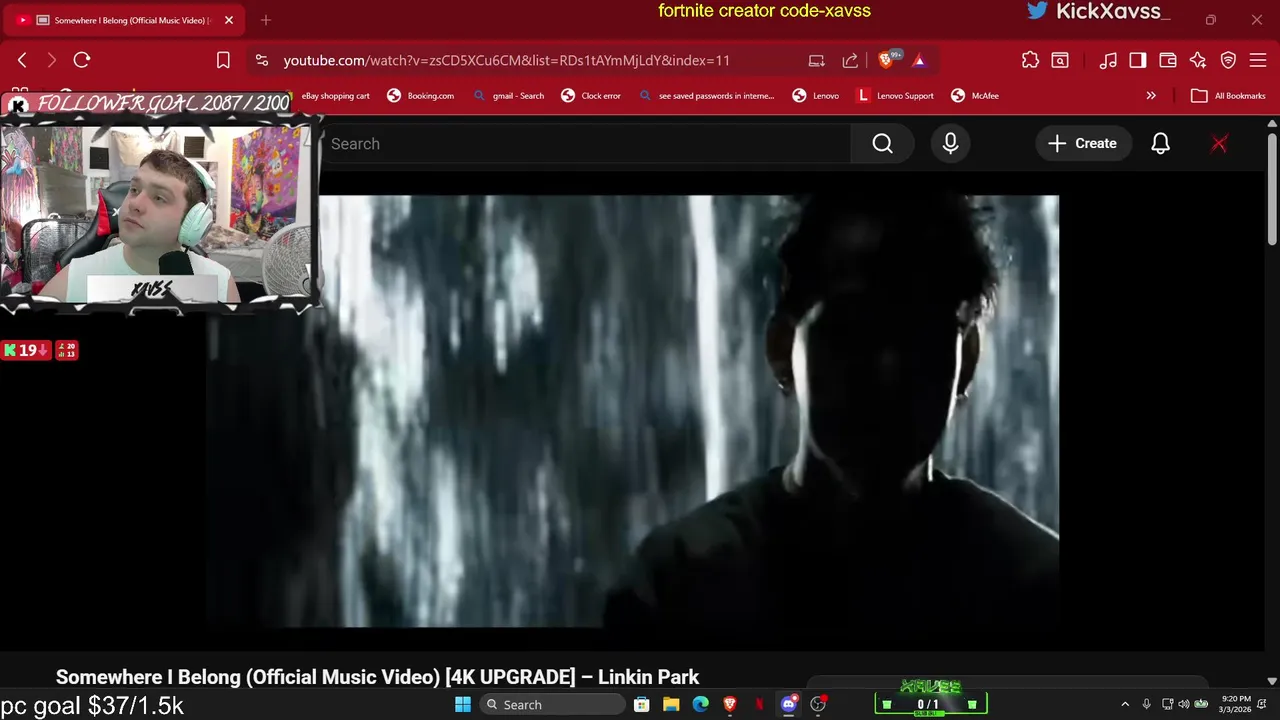Open the All Bookmarks folder
This screenshot has height=720, width=1280.
point(1229,96)
